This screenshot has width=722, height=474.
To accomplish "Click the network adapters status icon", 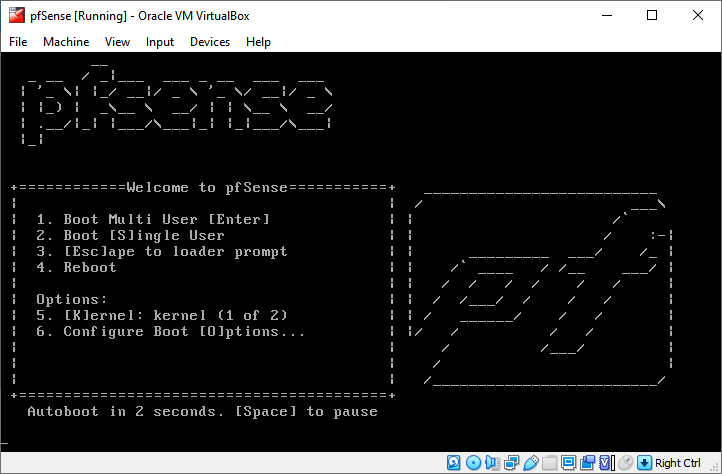I will pyautogui.click(x=512, y=462).
